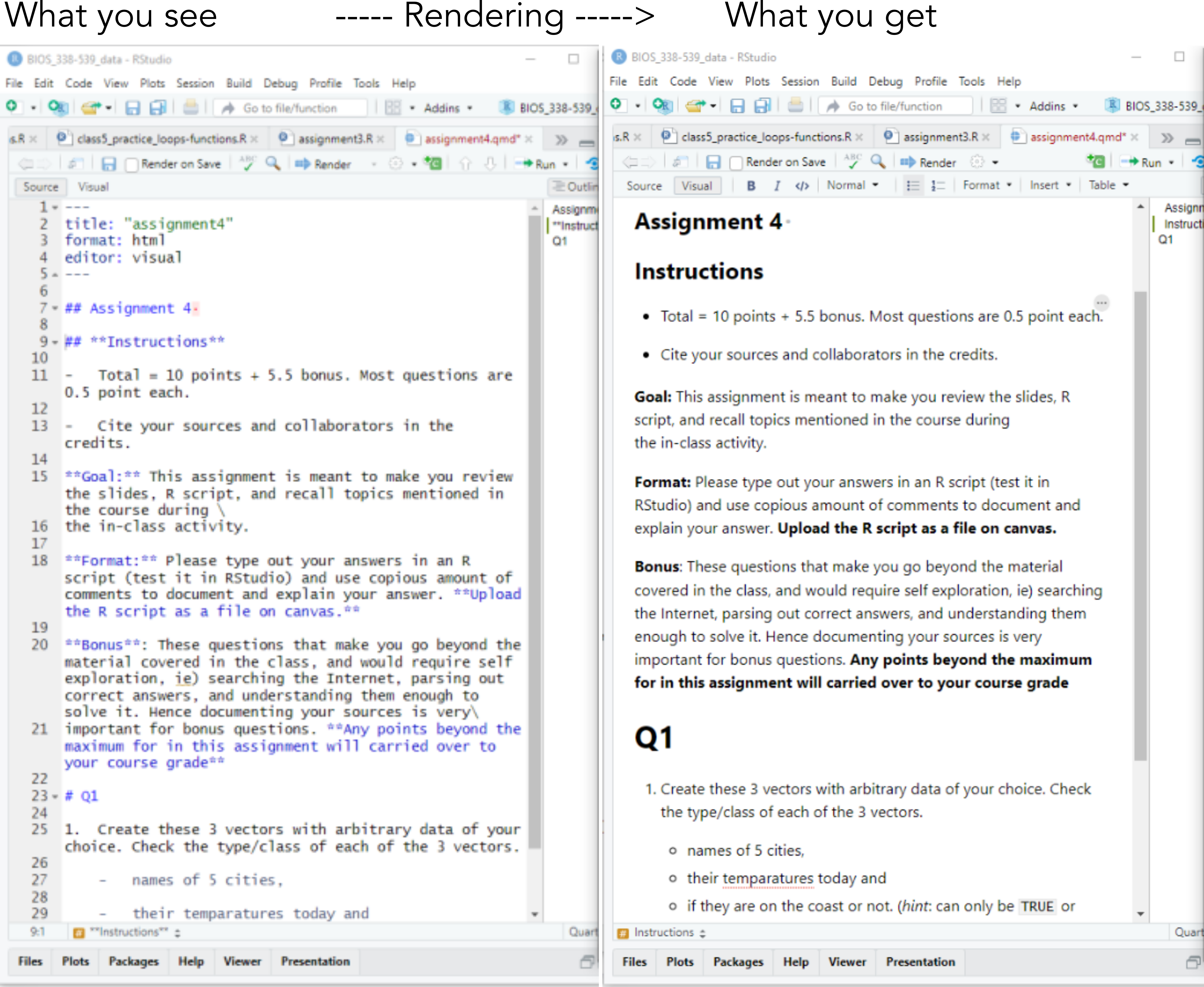Click Bold icon in visual editor toolbar
Screen dimensions: 1204x987
point(751,185)
